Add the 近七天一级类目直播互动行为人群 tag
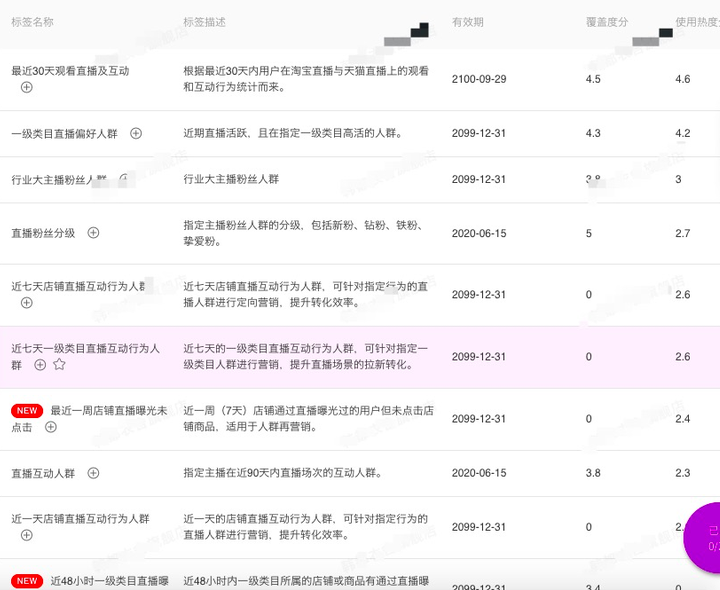 point(40,365)
